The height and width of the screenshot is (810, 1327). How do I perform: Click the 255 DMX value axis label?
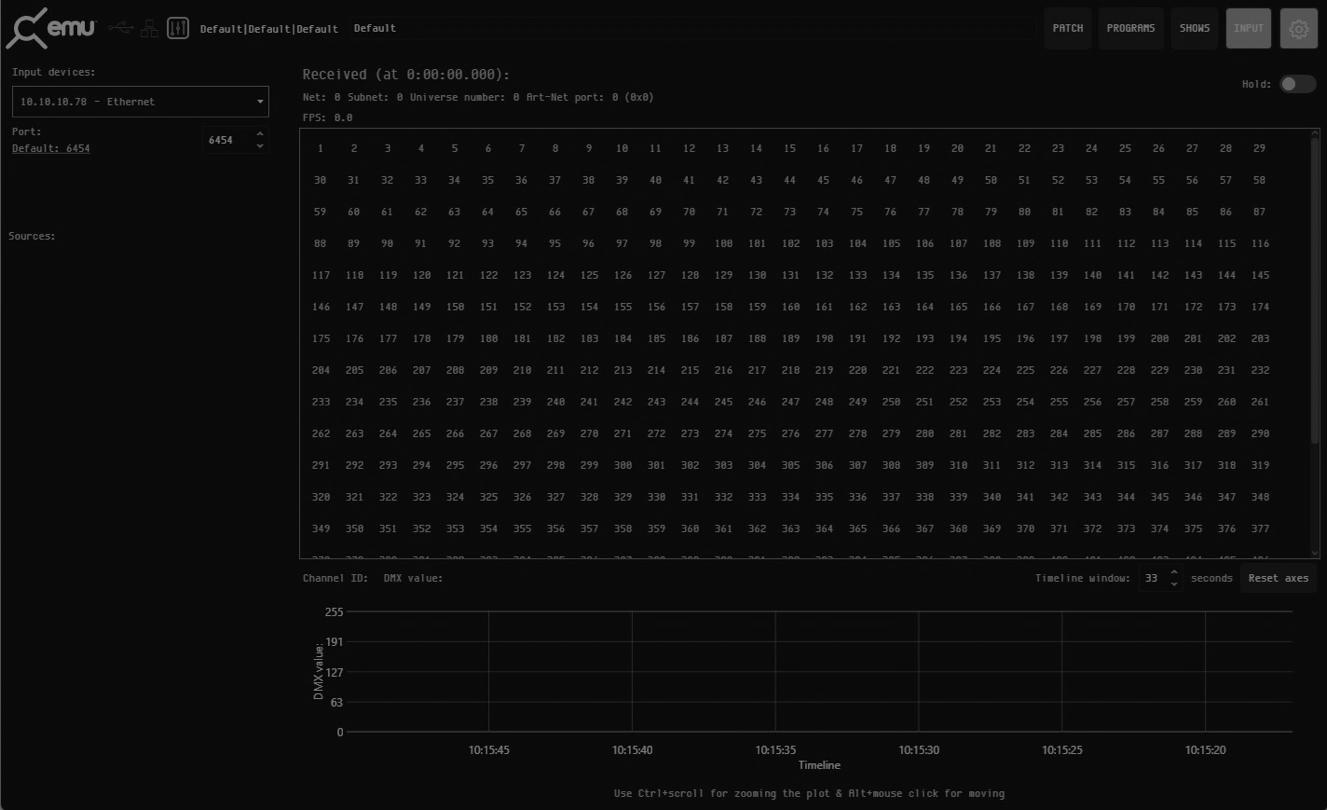pos(334,612)
